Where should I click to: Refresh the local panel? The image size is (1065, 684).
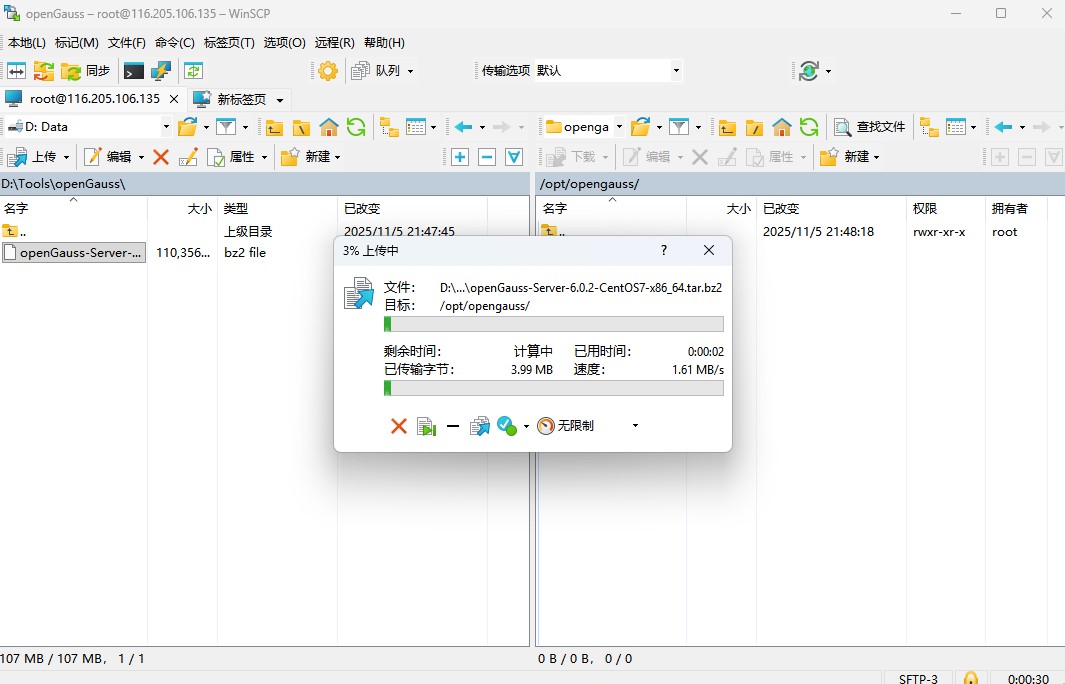(x=356, y=127)
